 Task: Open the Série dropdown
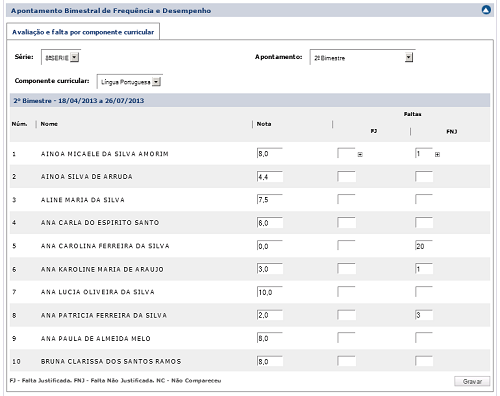[60, 57]
